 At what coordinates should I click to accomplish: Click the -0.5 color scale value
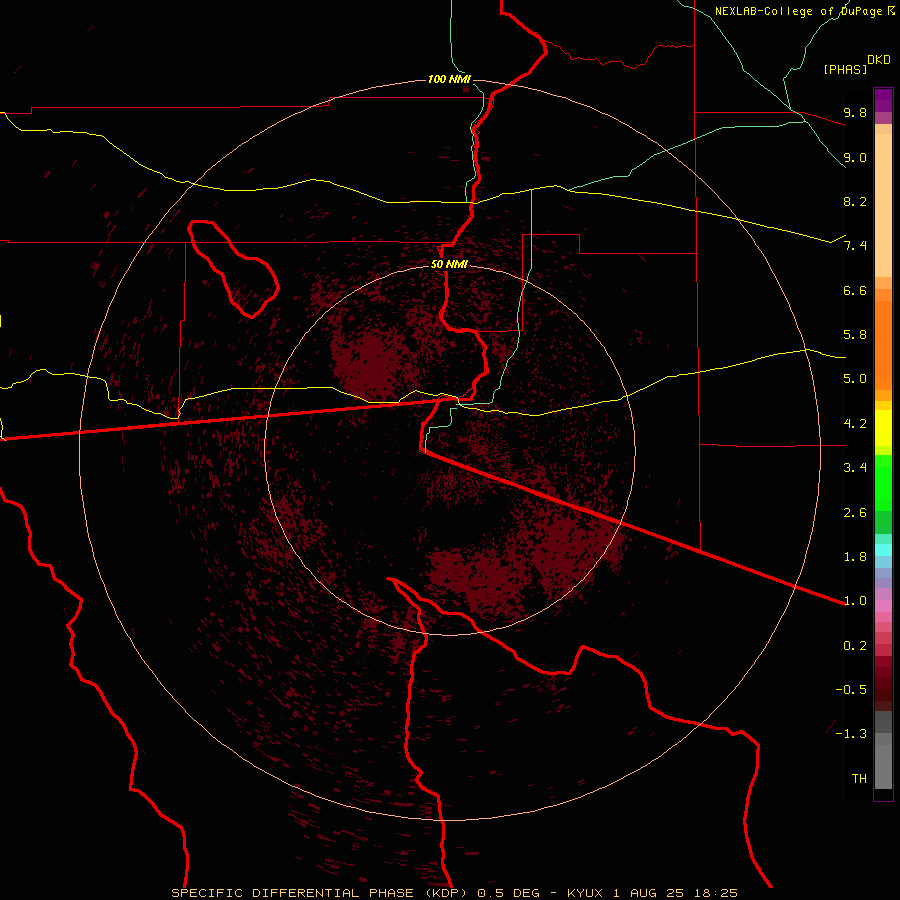click(x=851, y=690)
